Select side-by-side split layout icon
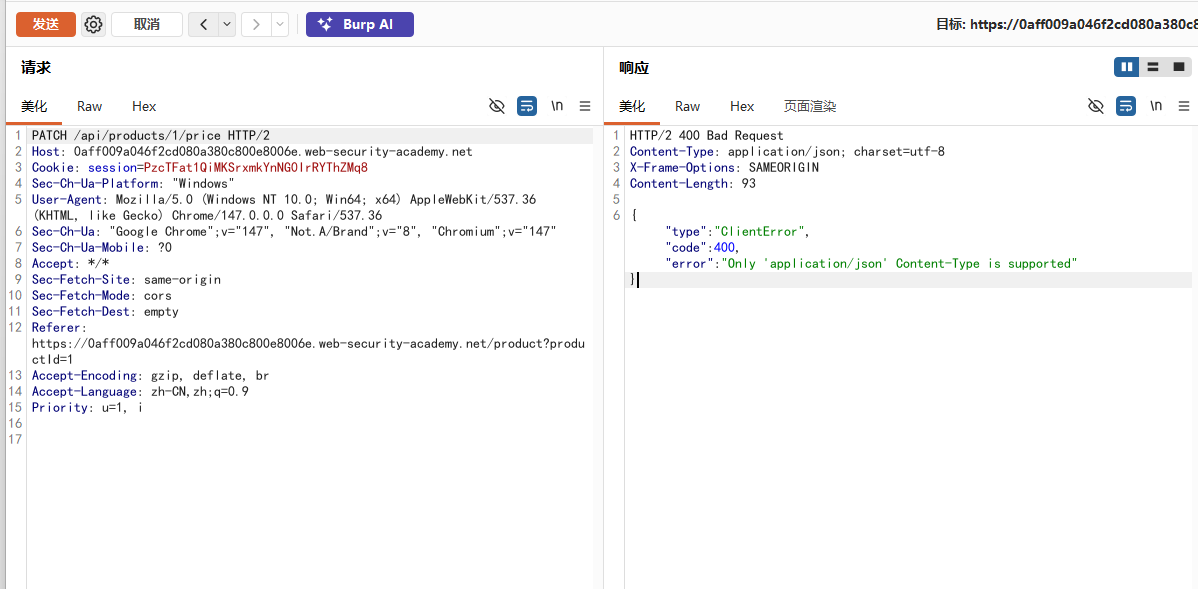The image size is (1198, 589). click(1127, 67)
